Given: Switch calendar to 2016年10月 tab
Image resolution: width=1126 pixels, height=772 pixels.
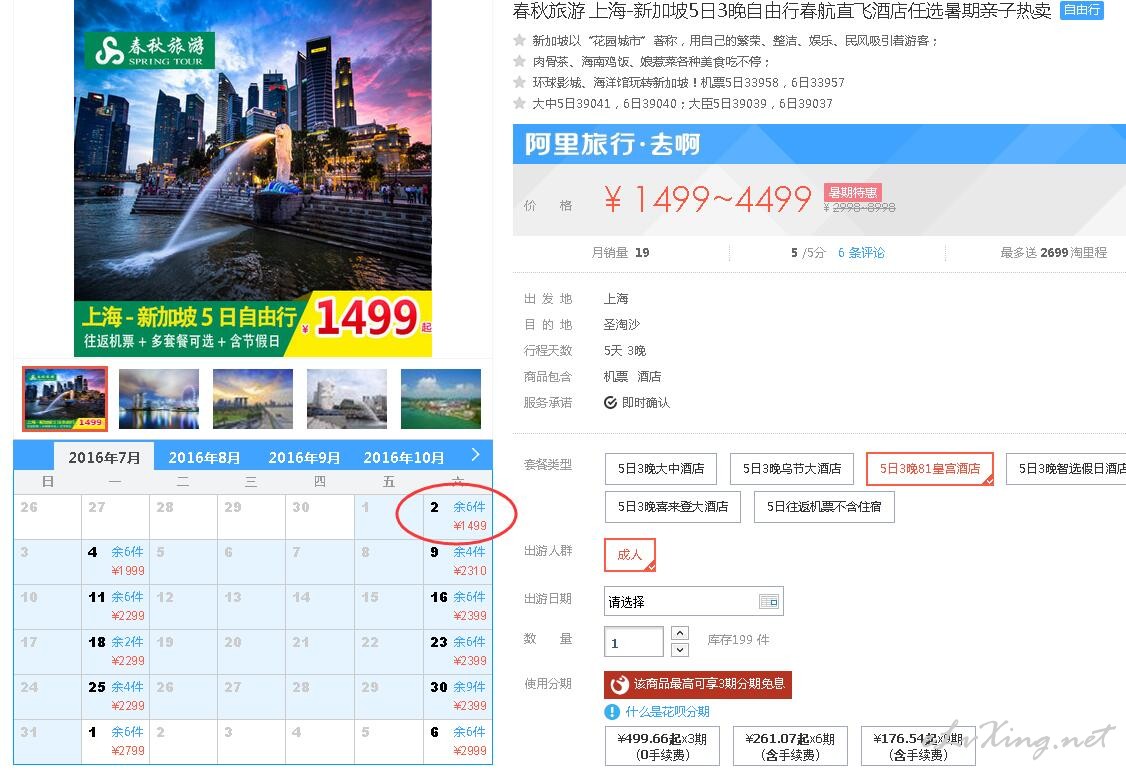Looking at the screenshot, I should 404,457.
